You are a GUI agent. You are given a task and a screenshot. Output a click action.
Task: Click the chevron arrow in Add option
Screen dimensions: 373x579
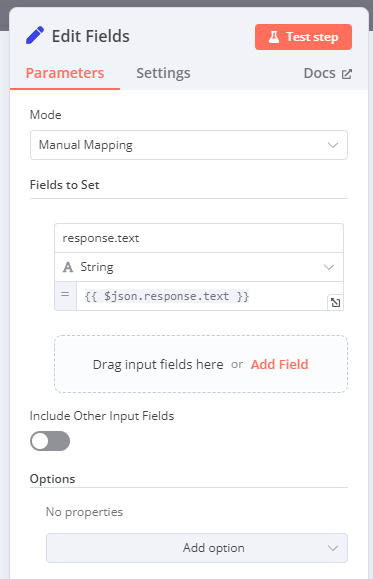pos(333,548)
